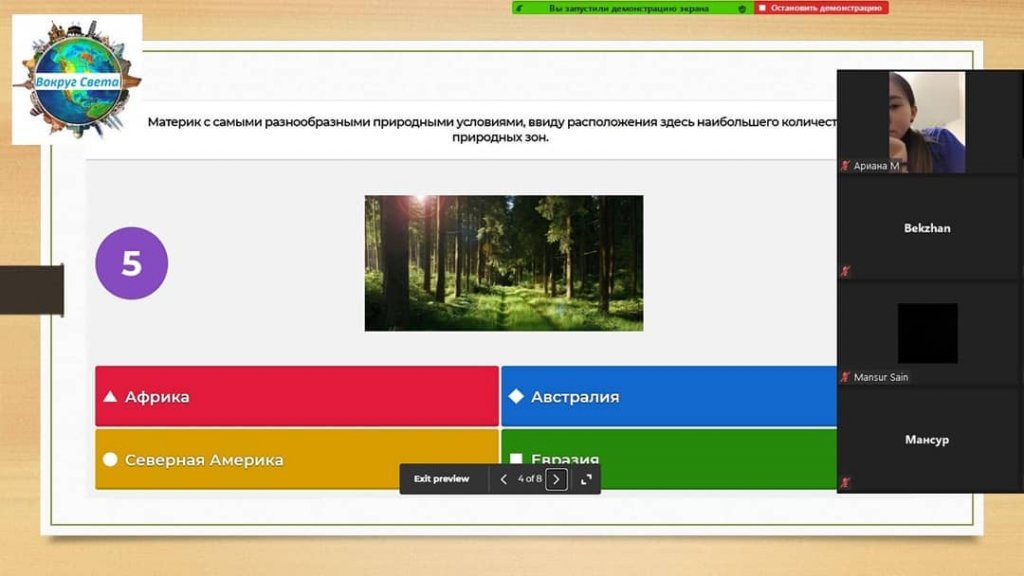
Task: Click the 4 of 8 slide counter
Action: pos(529,479)
